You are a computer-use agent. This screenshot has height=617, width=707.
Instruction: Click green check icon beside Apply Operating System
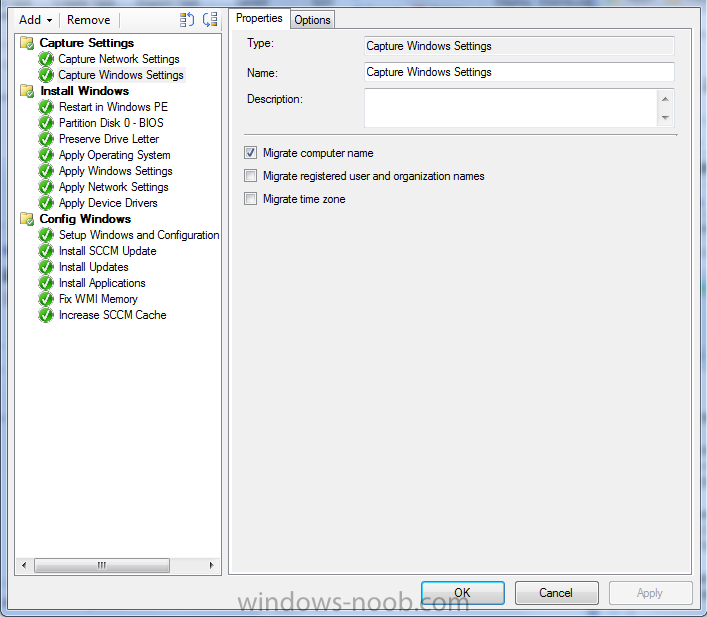coord(45,155)
